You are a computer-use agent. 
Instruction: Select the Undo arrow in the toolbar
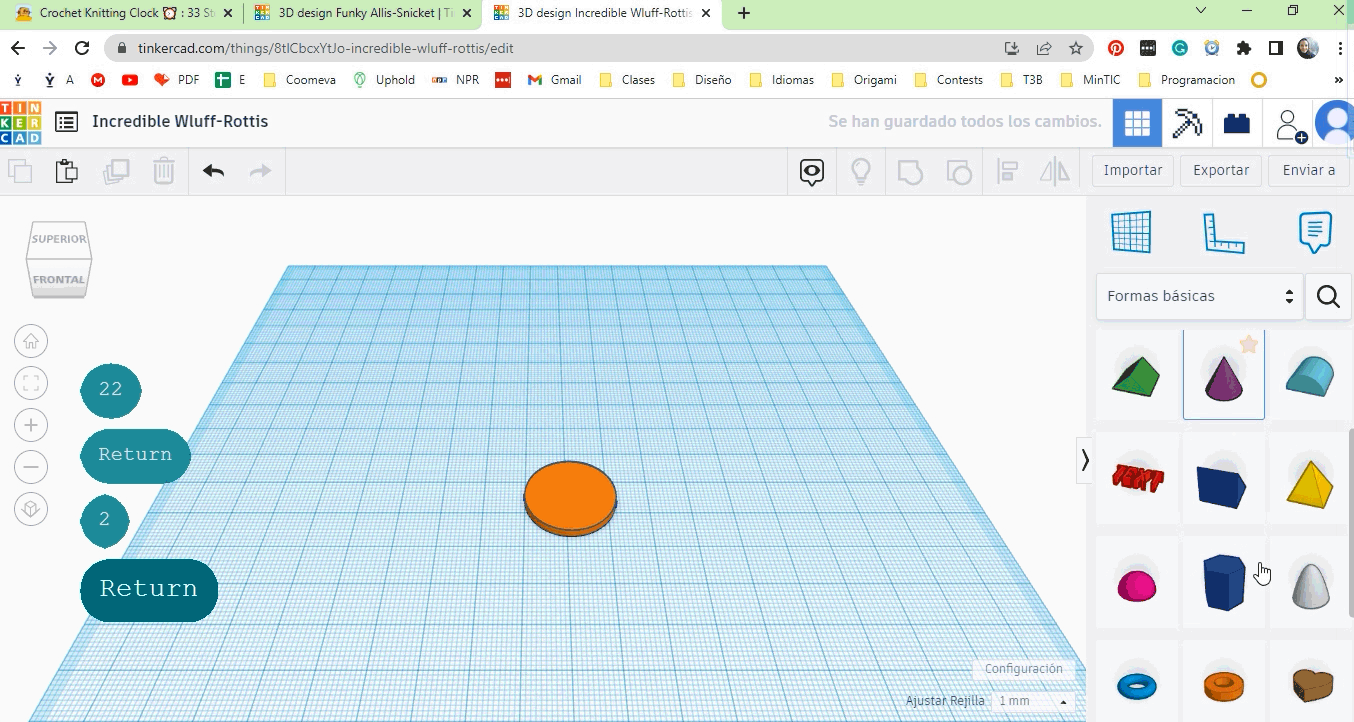coord(212,170)
